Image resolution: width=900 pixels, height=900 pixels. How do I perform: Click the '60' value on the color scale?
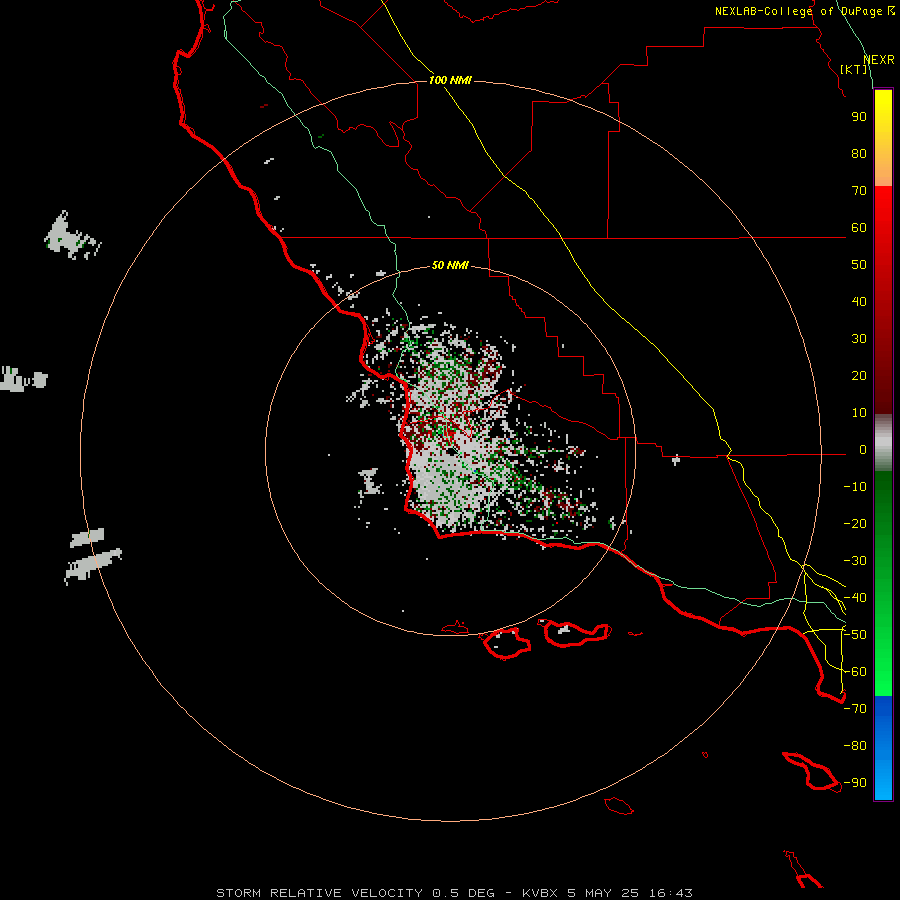[859, 227]
